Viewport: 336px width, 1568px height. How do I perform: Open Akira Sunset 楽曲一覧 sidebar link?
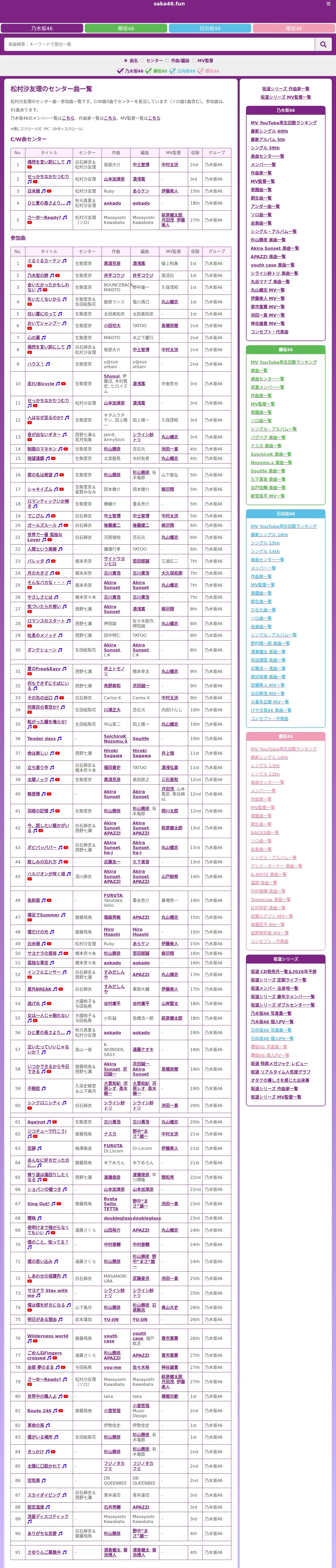275,248
